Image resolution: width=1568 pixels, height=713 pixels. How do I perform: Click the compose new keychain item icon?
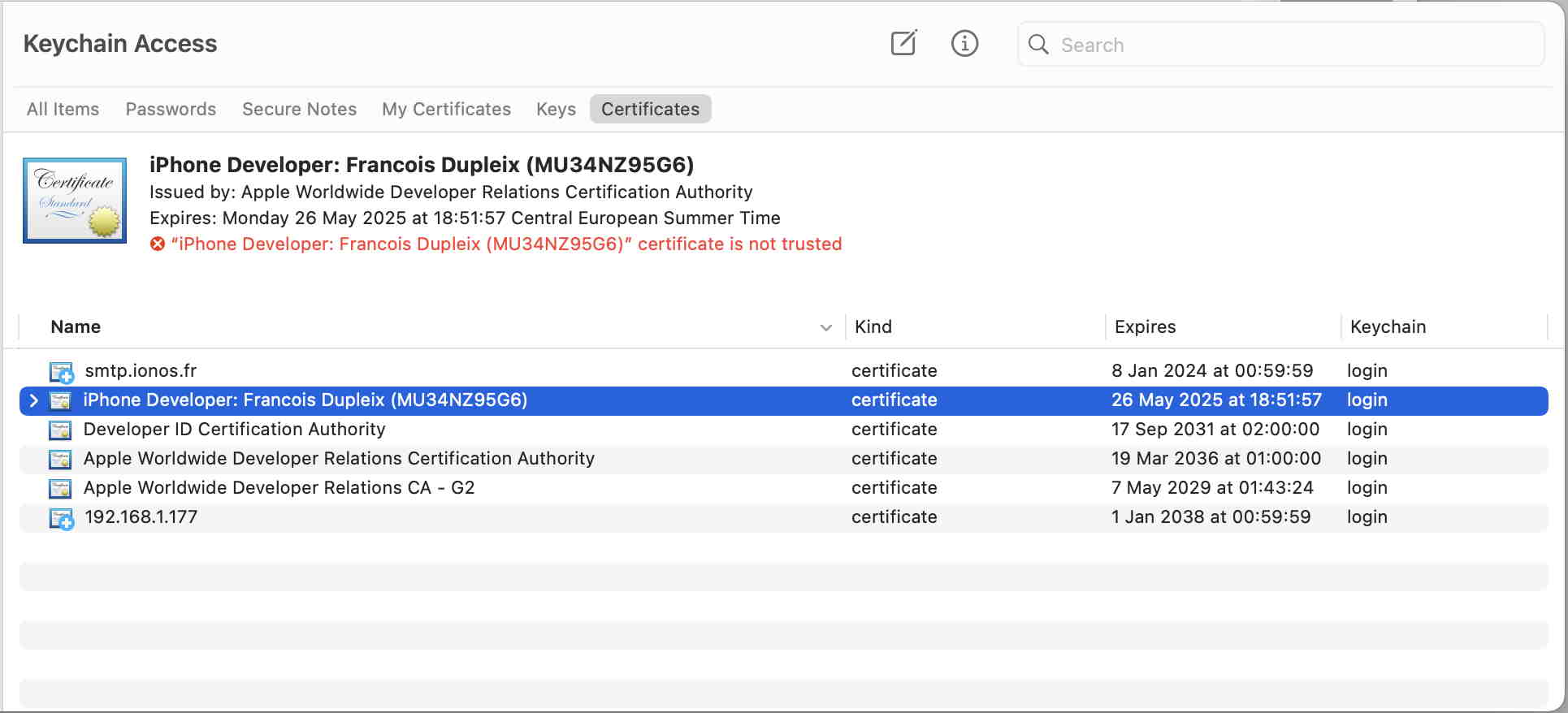[x=903, y=43]
